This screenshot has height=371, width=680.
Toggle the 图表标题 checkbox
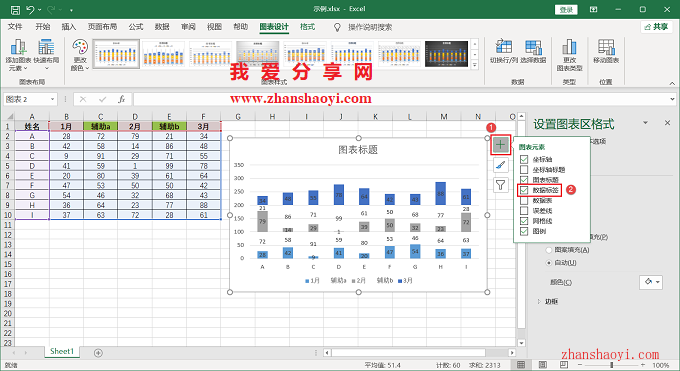tap(524, 180)
